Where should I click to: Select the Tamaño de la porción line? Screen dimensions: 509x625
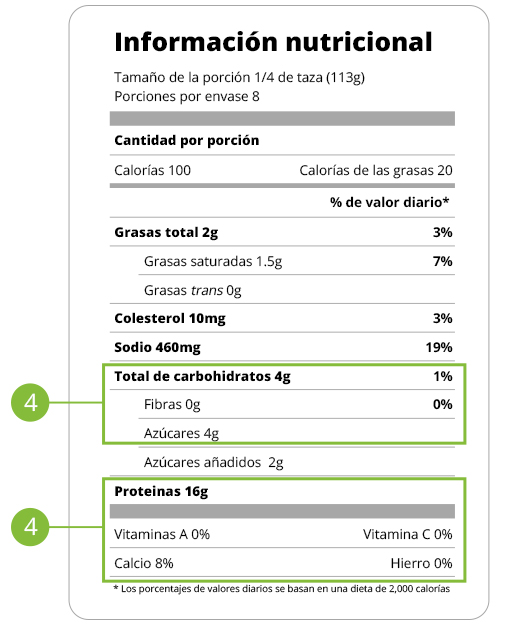point(240,78)
